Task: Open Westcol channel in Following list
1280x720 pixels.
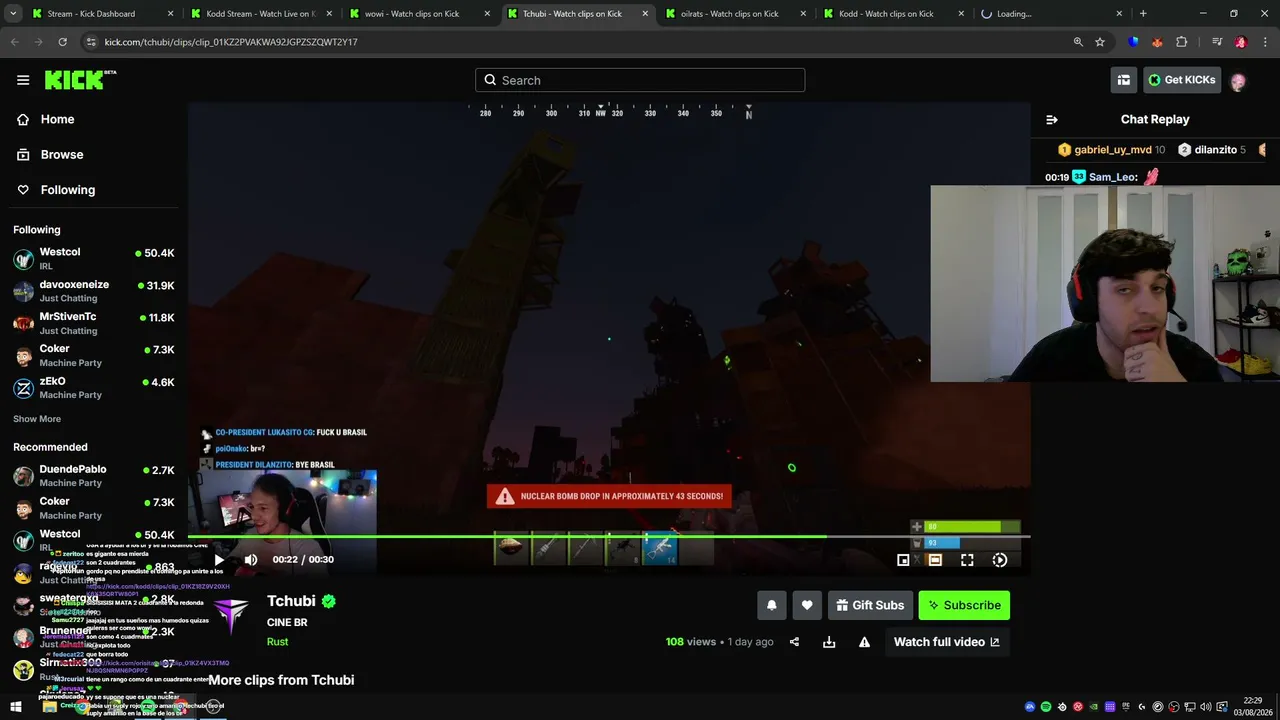Action: coord(94,258)
